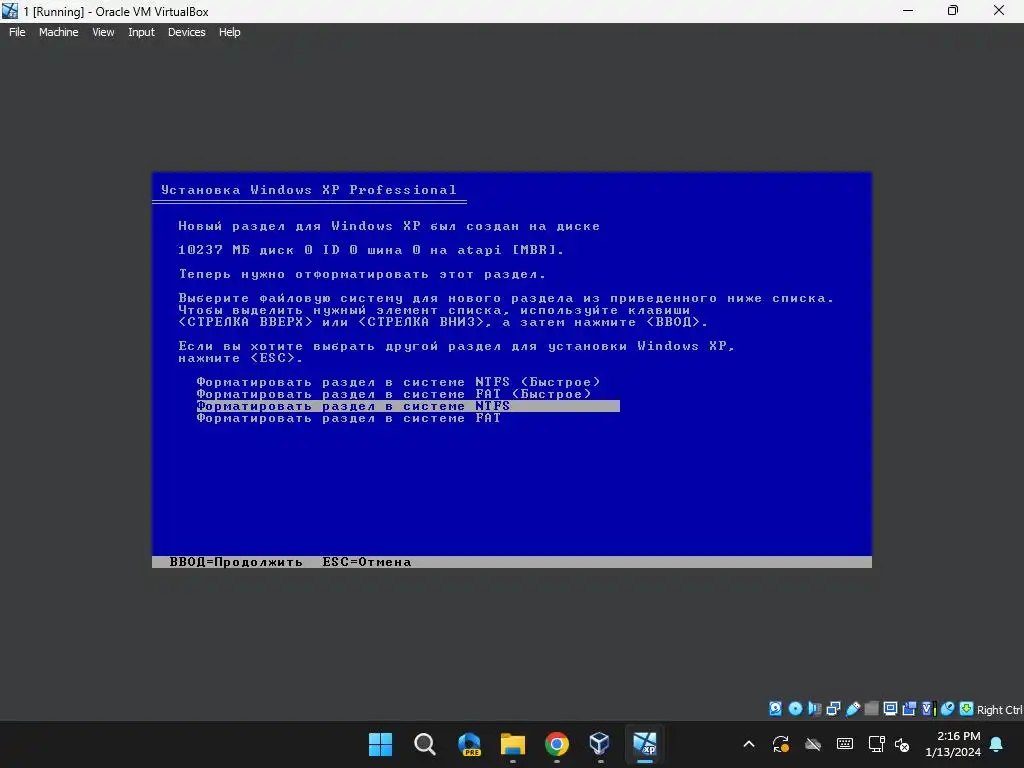Viewport: 1024px width, 768px height.
Task: Click the shared folders indicator icon
Action: pyautogui.click(x=872, y=709)
